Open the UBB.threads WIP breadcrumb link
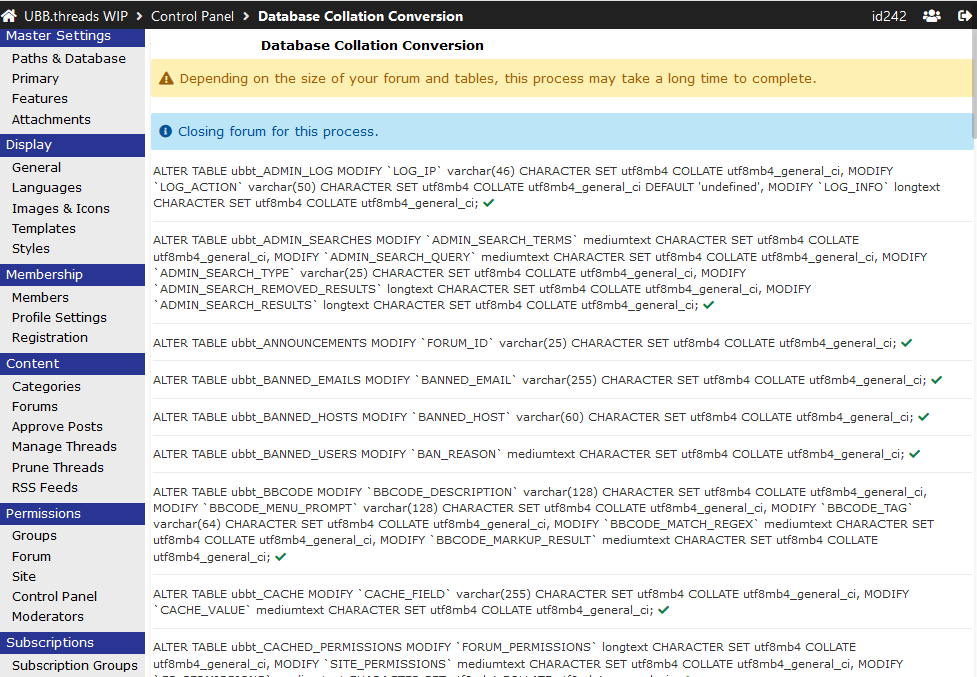This screenshot has height=677, width=977. pos(76,16)
